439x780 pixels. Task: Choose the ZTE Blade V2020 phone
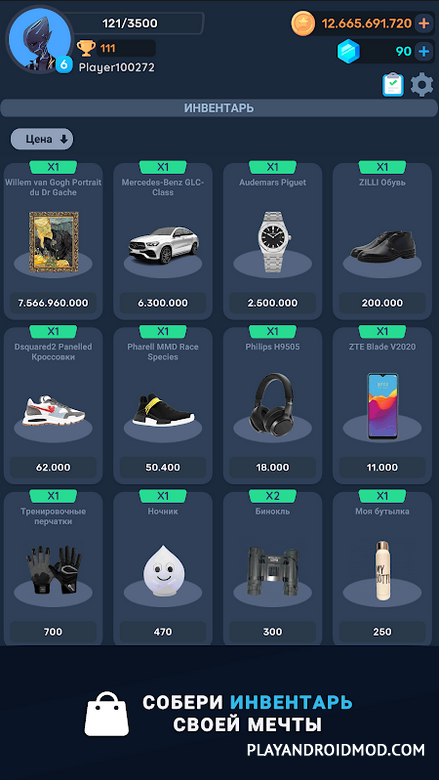(x=382, y=405)
